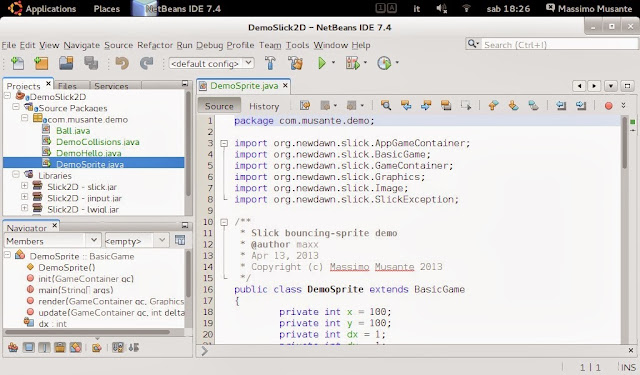Select the Source view button
The image size is (640, 375).
[x=219, y=106]
